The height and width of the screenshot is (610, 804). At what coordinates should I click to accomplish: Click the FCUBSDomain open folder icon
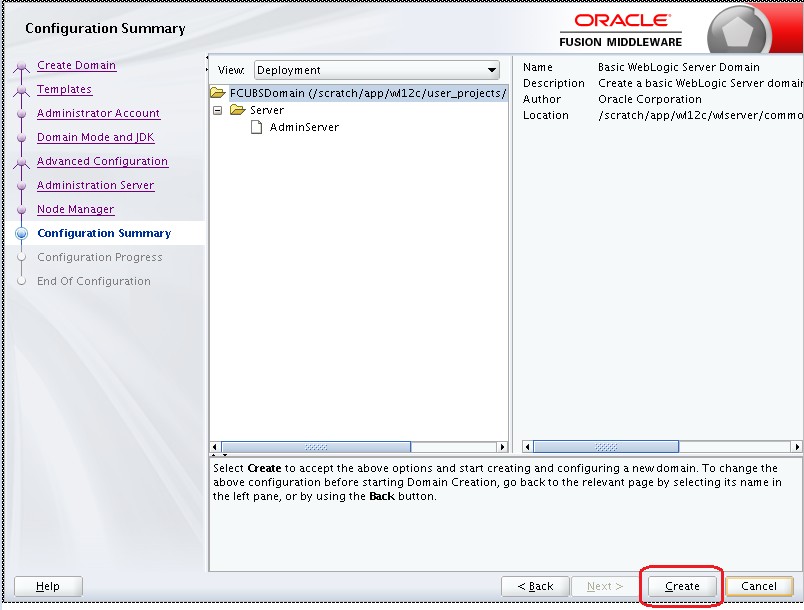pyautogui.click(x=218, y=93)
